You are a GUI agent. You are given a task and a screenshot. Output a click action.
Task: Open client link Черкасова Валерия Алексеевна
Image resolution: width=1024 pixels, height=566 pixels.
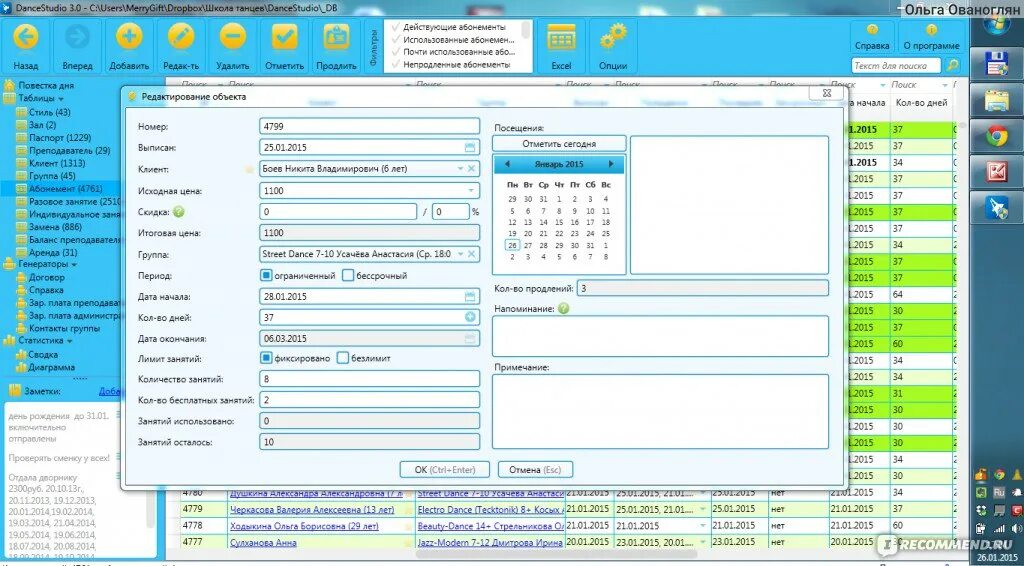[310, 509]
